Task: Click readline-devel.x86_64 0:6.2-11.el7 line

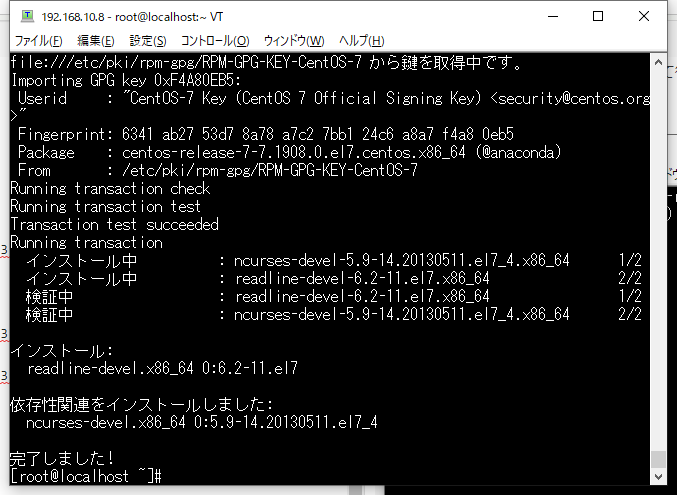Action: 162,368
